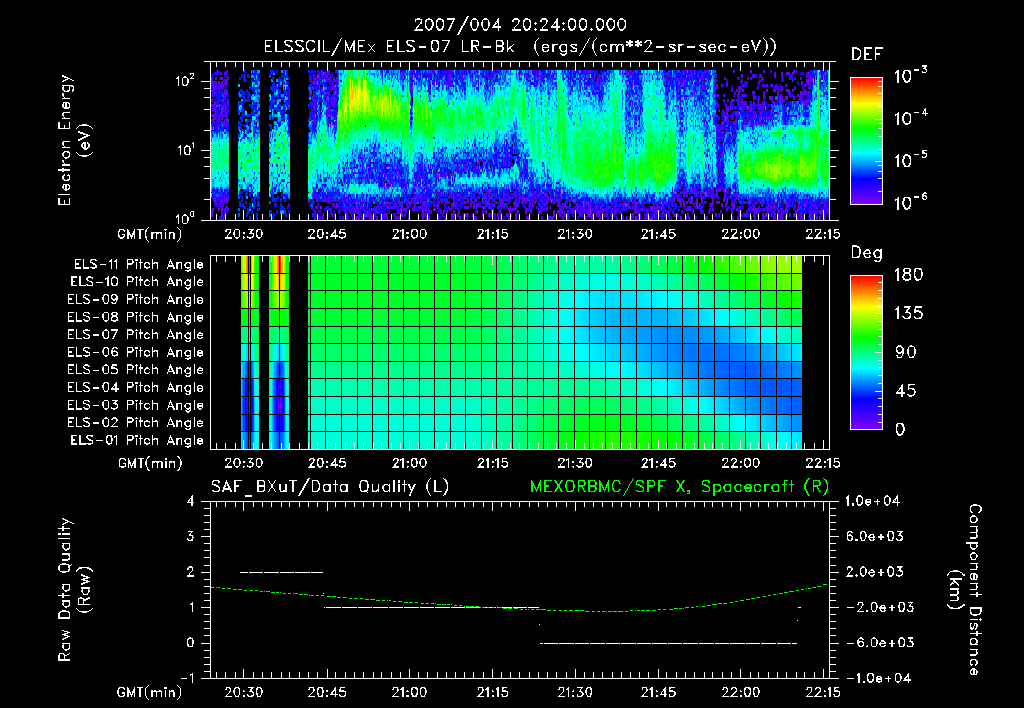Pick the DEF rainbow color bar
The image size is (1024, 708).
[x=866, y=141]
